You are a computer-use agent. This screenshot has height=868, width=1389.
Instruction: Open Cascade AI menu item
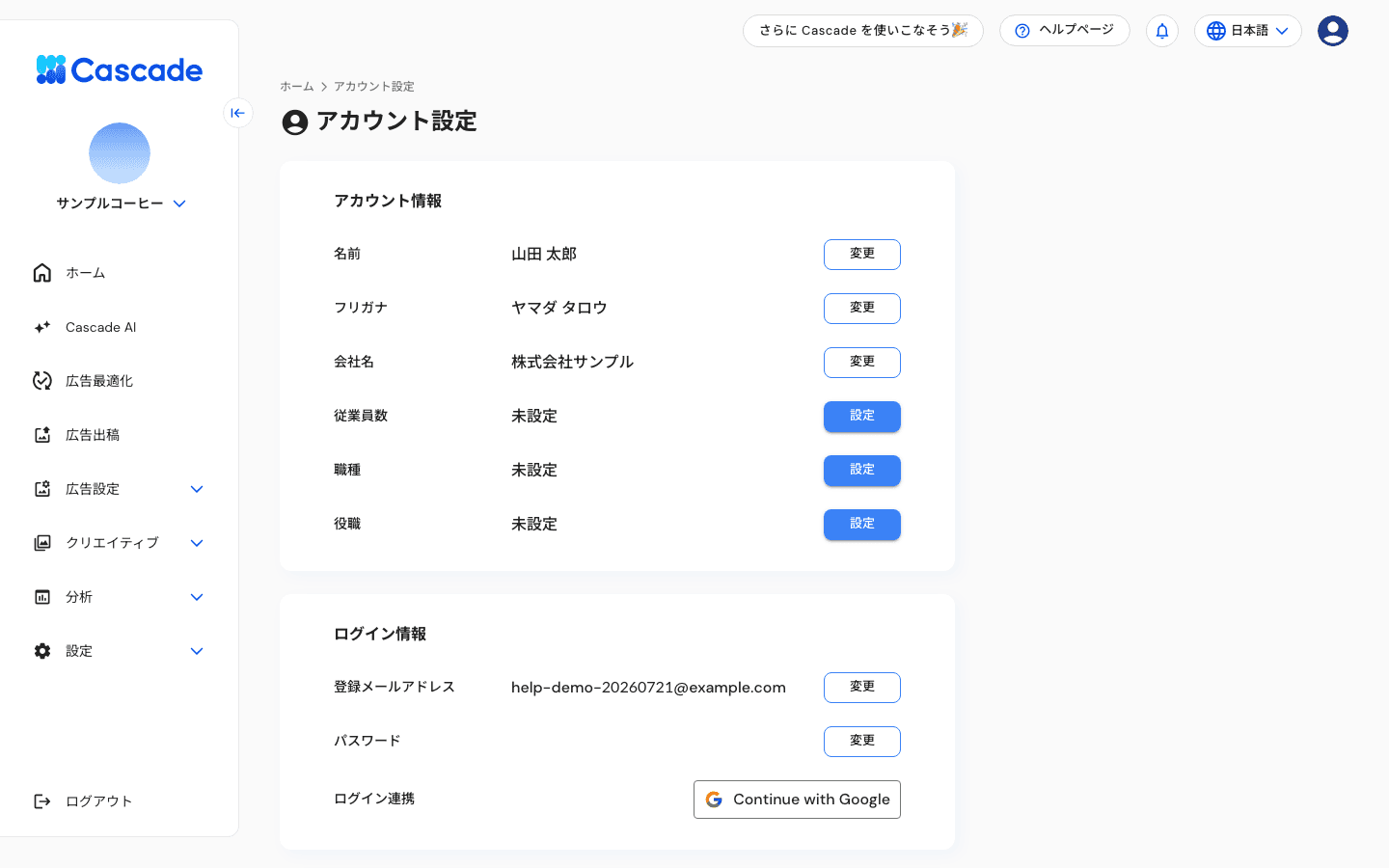point(101,327)
